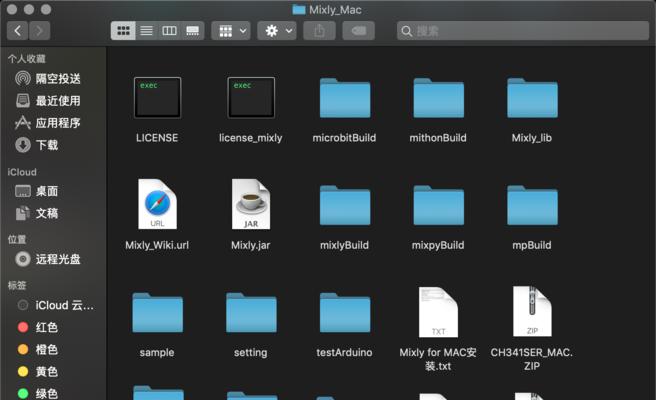Image resolution: width=656 pixels, height=400 pixels.
Task: Focus the Finder search field
Action: point(523,31)
